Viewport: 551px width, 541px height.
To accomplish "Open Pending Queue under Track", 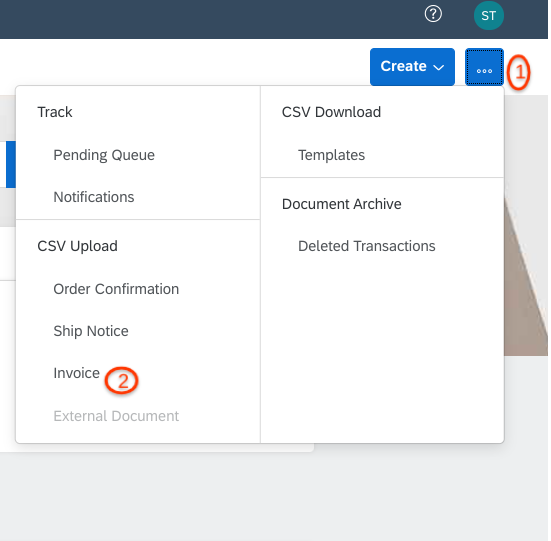I will [x=104, y=155].
